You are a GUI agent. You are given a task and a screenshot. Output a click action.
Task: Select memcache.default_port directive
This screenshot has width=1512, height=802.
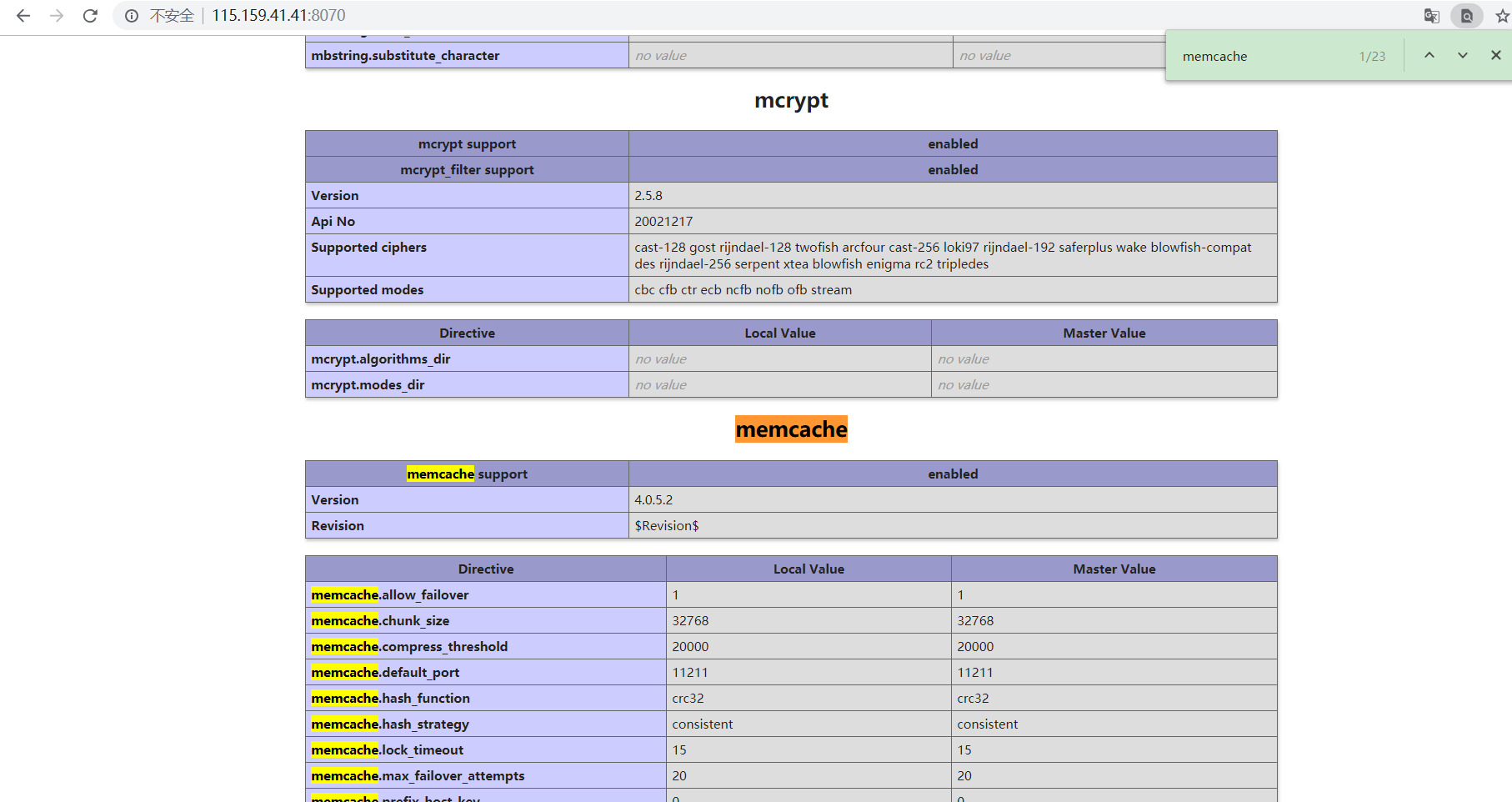[x=385, y=673]
